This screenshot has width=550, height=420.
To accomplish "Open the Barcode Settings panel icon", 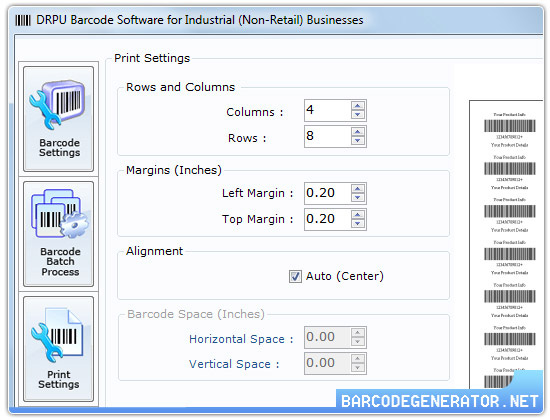I will tap(59, 119).
